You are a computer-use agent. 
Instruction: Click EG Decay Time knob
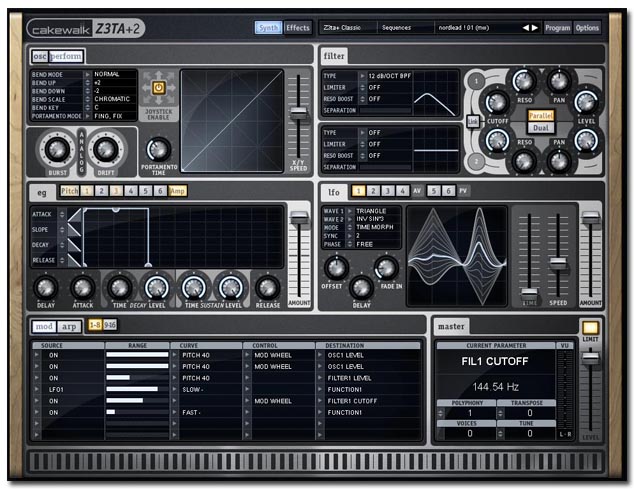[x=120, y=288]
